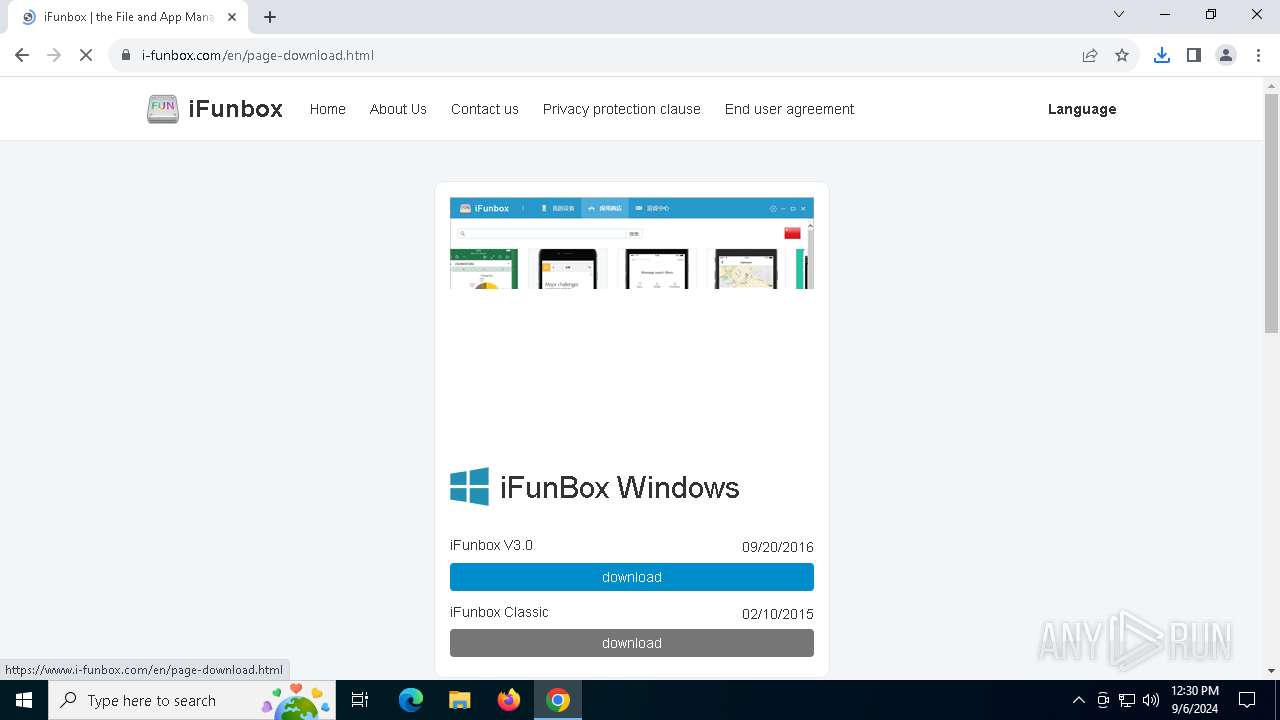Image resolution: width=1280 pixels, height=720 pixels.
Task: Open the Windows Start menu
Action: 24,700
